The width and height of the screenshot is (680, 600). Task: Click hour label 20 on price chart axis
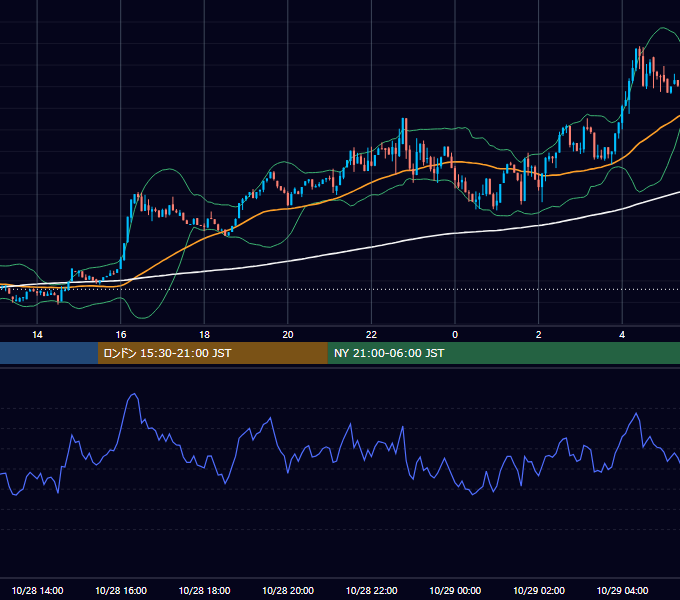(288, 335)
